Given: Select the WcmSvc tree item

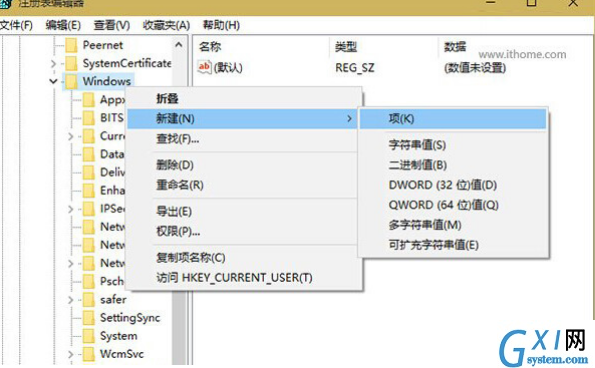Looking at the screenshot, I should point(122,354).
